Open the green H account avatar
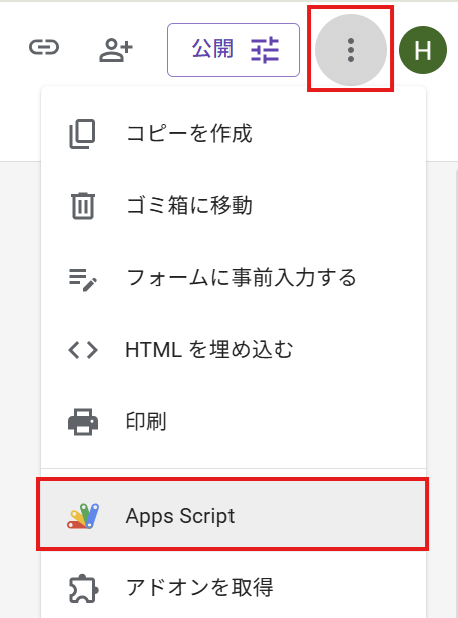Image resolution: width=458 pixels, height=618 pixels. (423, 50)
